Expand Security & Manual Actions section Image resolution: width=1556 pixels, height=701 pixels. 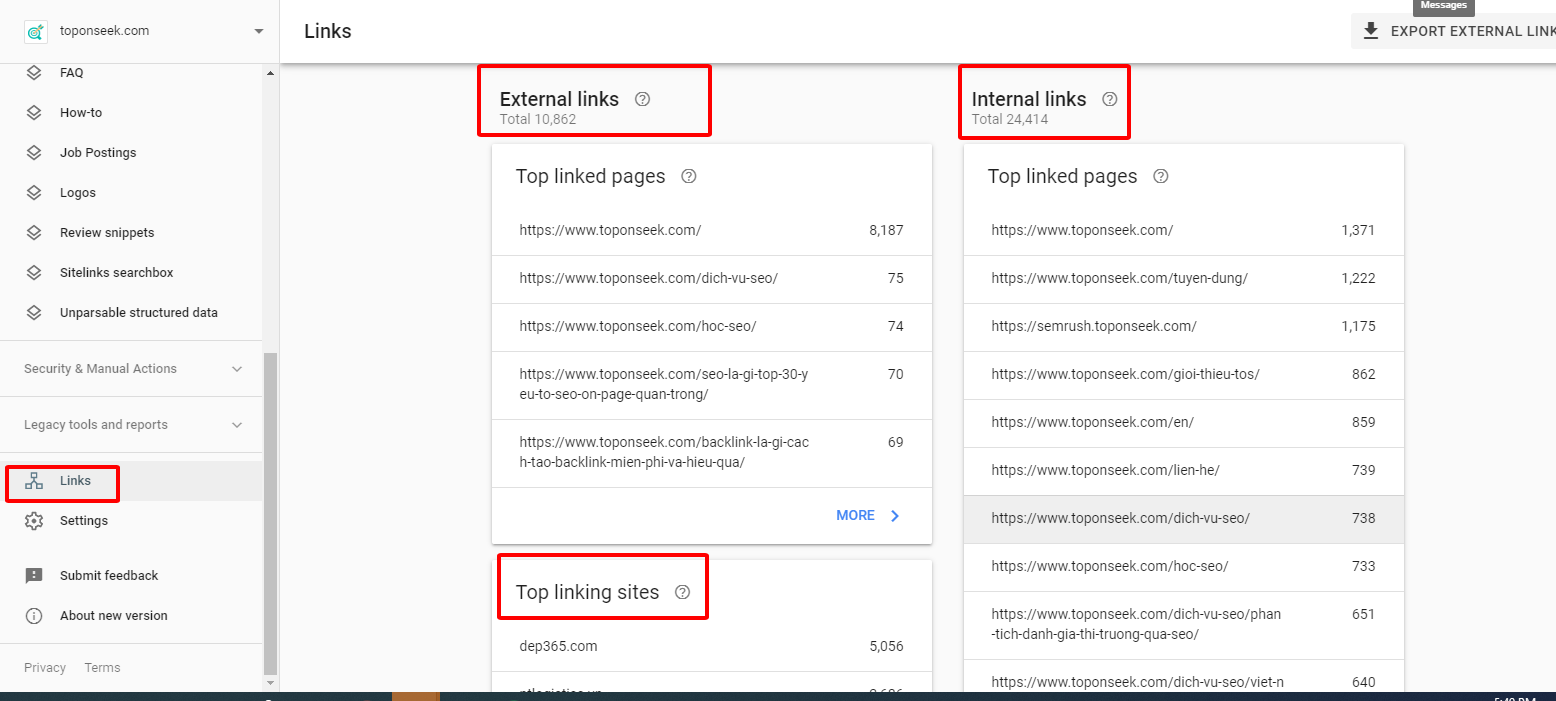[237, 369]
